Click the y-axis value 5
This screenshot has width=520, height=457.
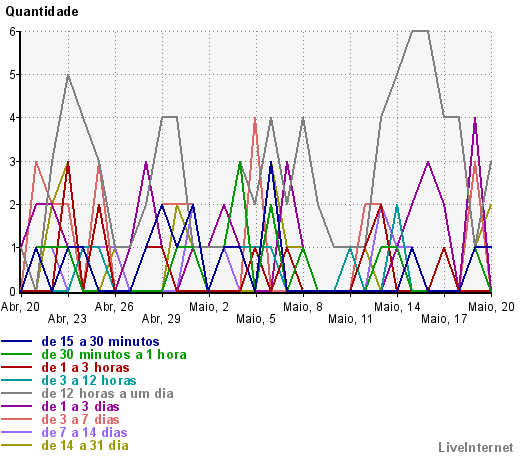13,75
